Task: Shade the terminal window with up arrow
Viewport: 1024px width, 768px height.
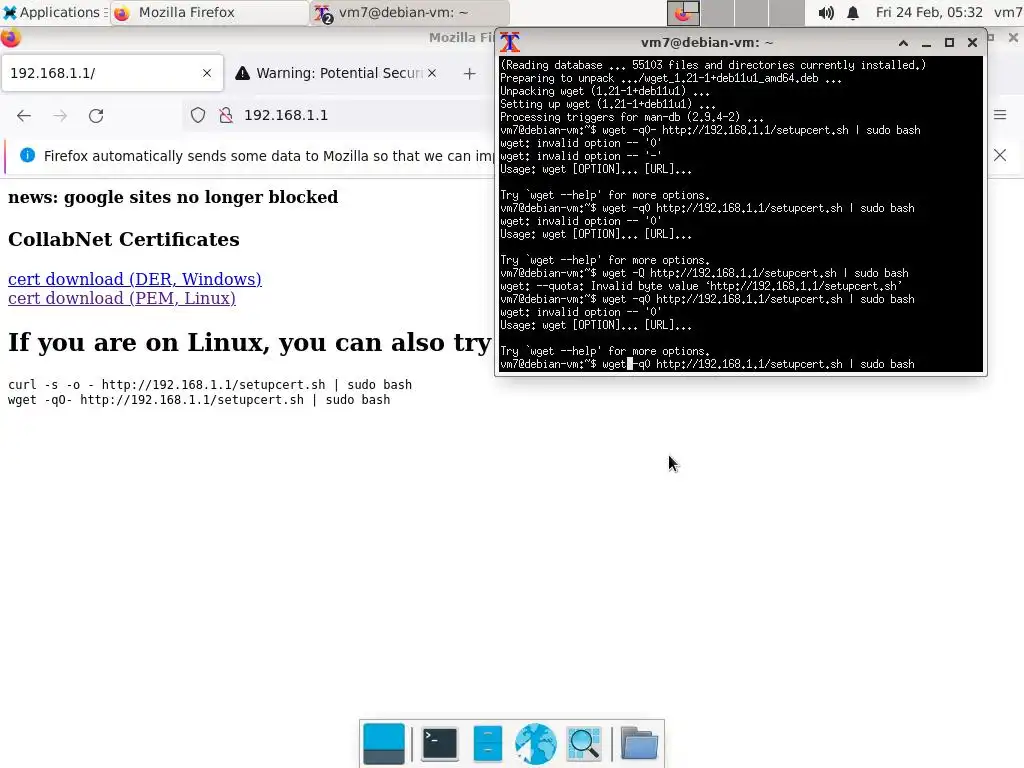Action: pyautogui.click(x=903, y=42)
